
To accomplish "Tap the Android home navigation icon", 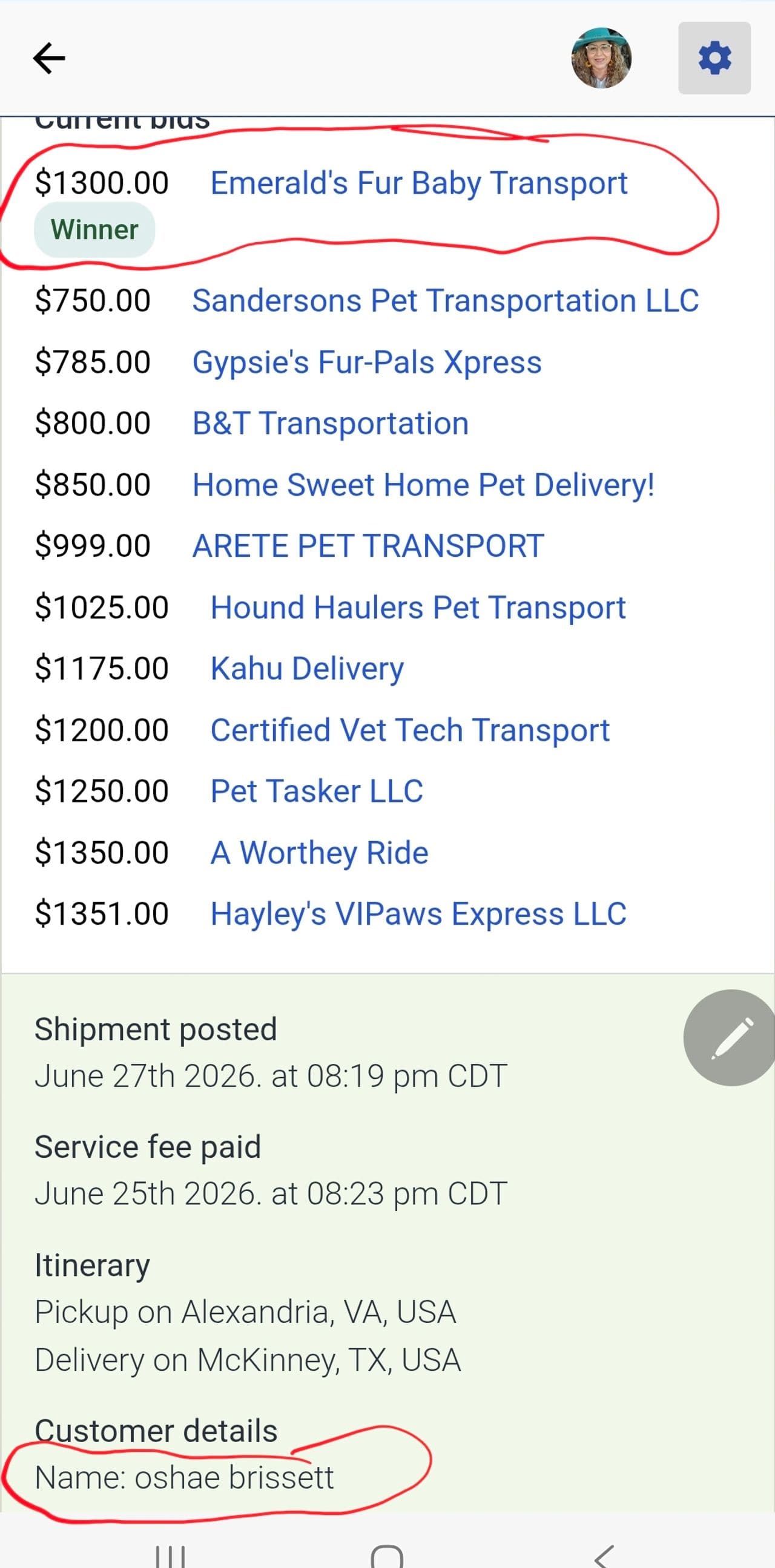I will click(x=387, y=1556).
